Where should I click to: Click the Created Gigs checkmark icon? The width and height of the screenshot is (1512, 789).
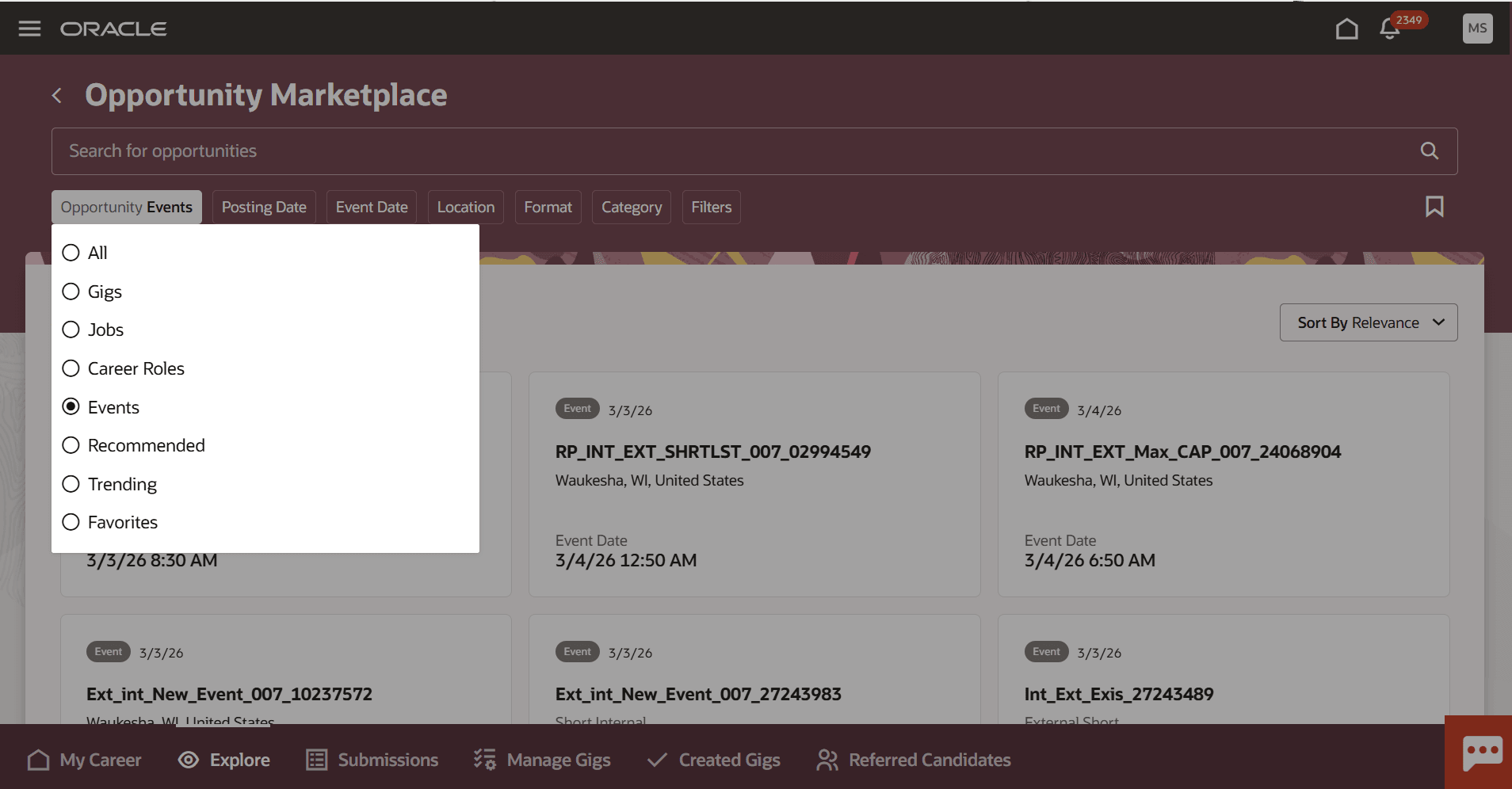click(x=657, y=760)
